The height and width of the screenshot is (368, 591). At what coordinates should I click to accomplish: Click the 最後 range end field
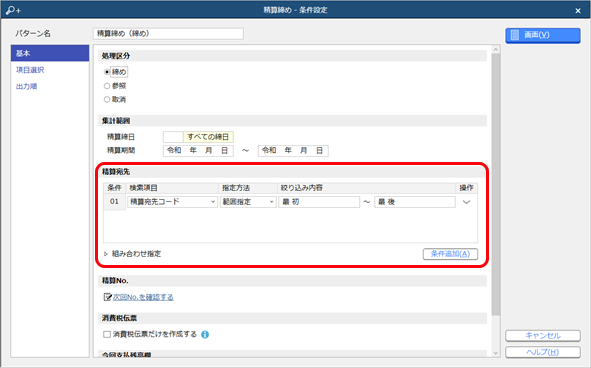coord(415,202)
